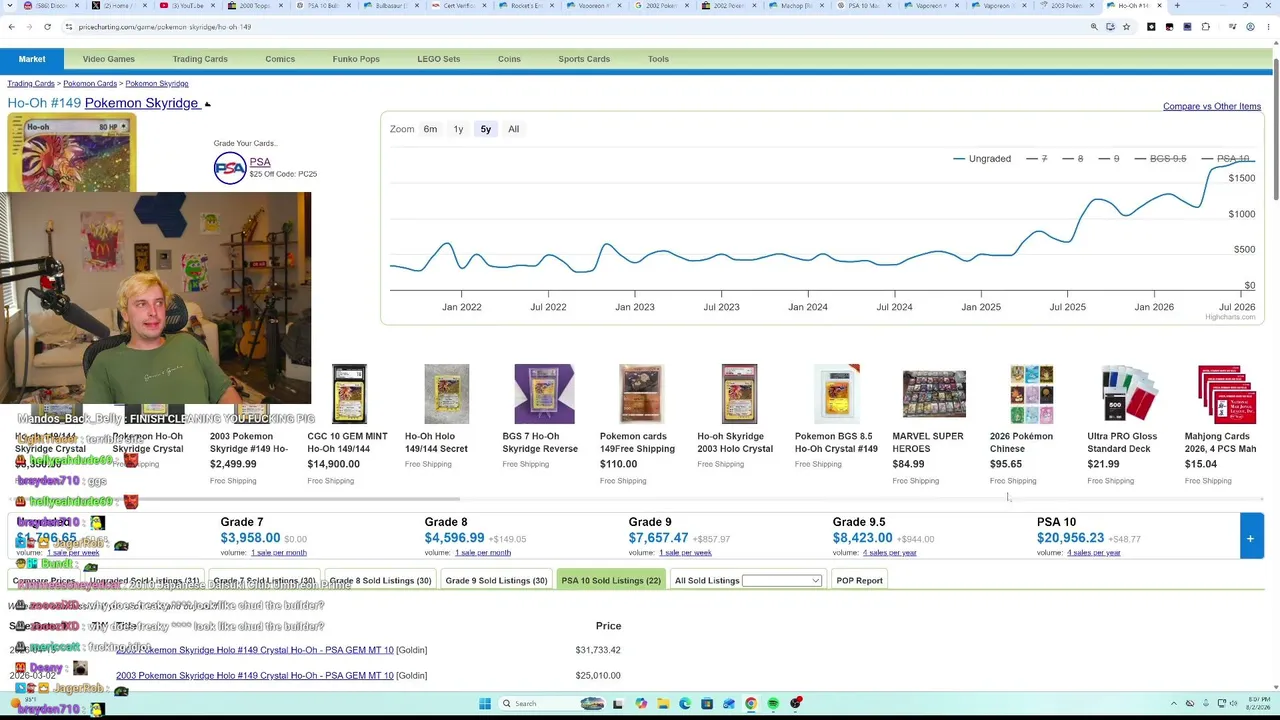Open Google Chrome from the taskbar
1280x720 pixels.
[751, 704]
